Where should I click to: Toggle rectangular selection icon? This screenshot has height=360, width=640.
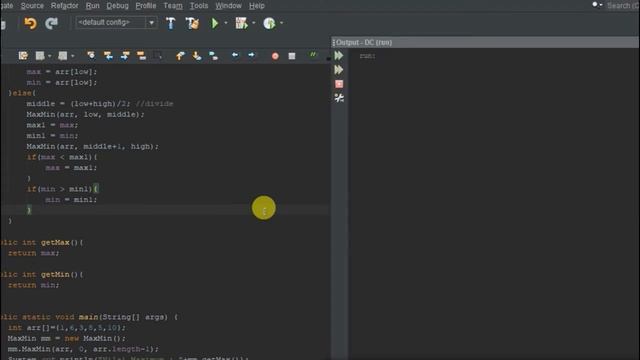tap(158, 56)
